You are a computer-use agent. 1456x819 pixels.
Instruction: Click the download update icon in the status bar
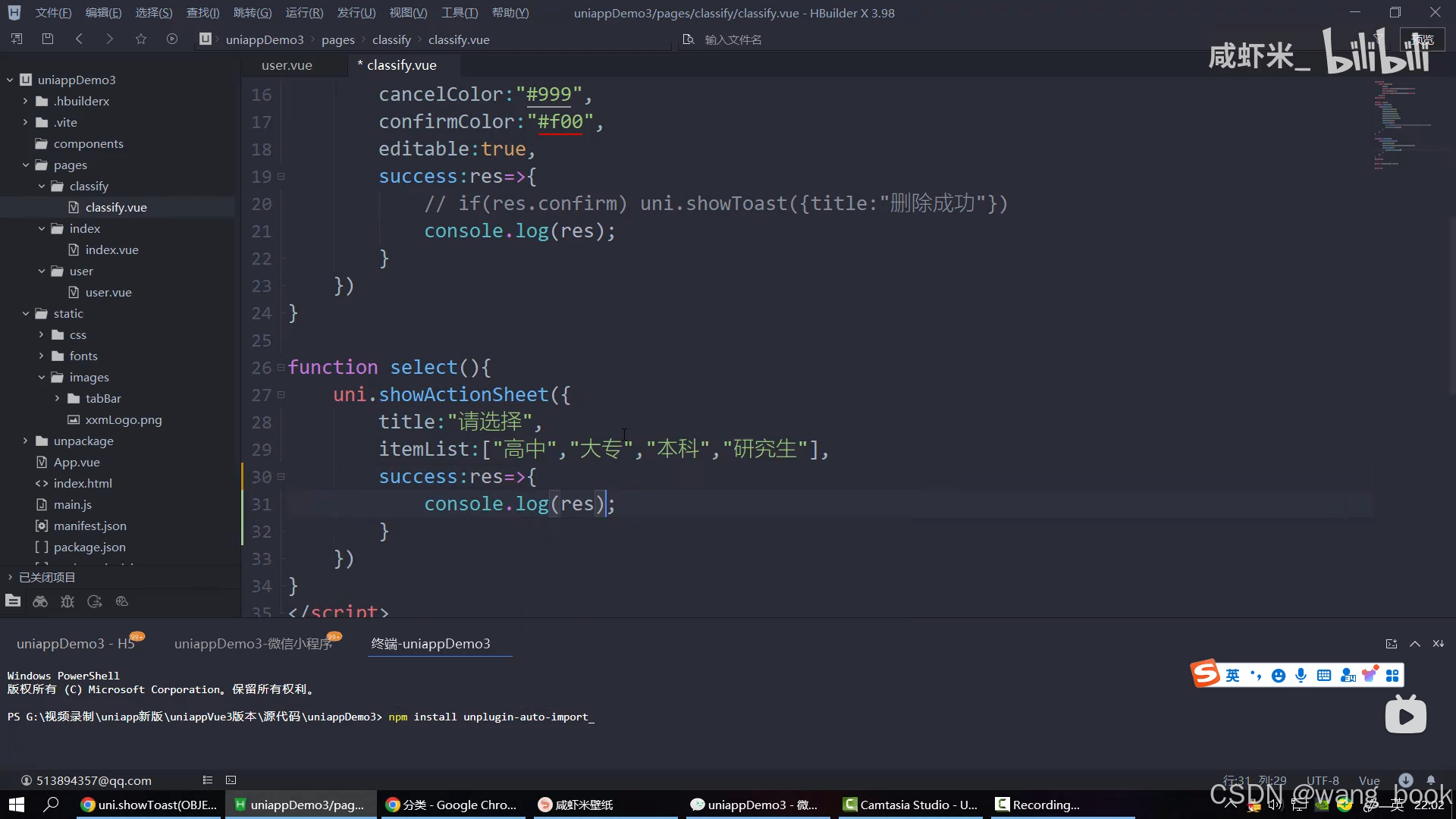pyautogui.click(x=1406, y=780)
